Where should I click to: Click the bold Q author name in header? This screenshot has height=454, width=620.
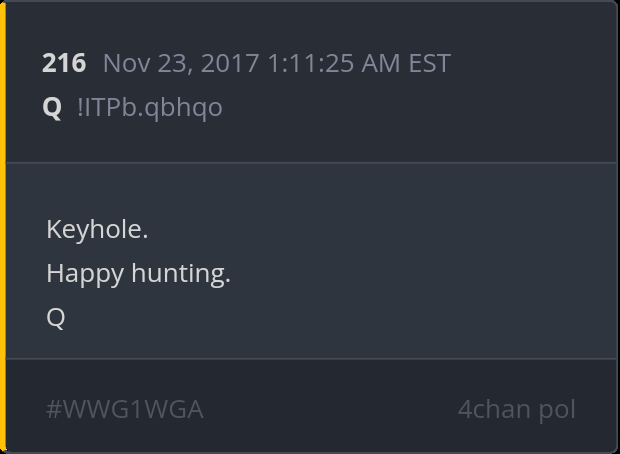pyautogui.click(x=52, y=107)
